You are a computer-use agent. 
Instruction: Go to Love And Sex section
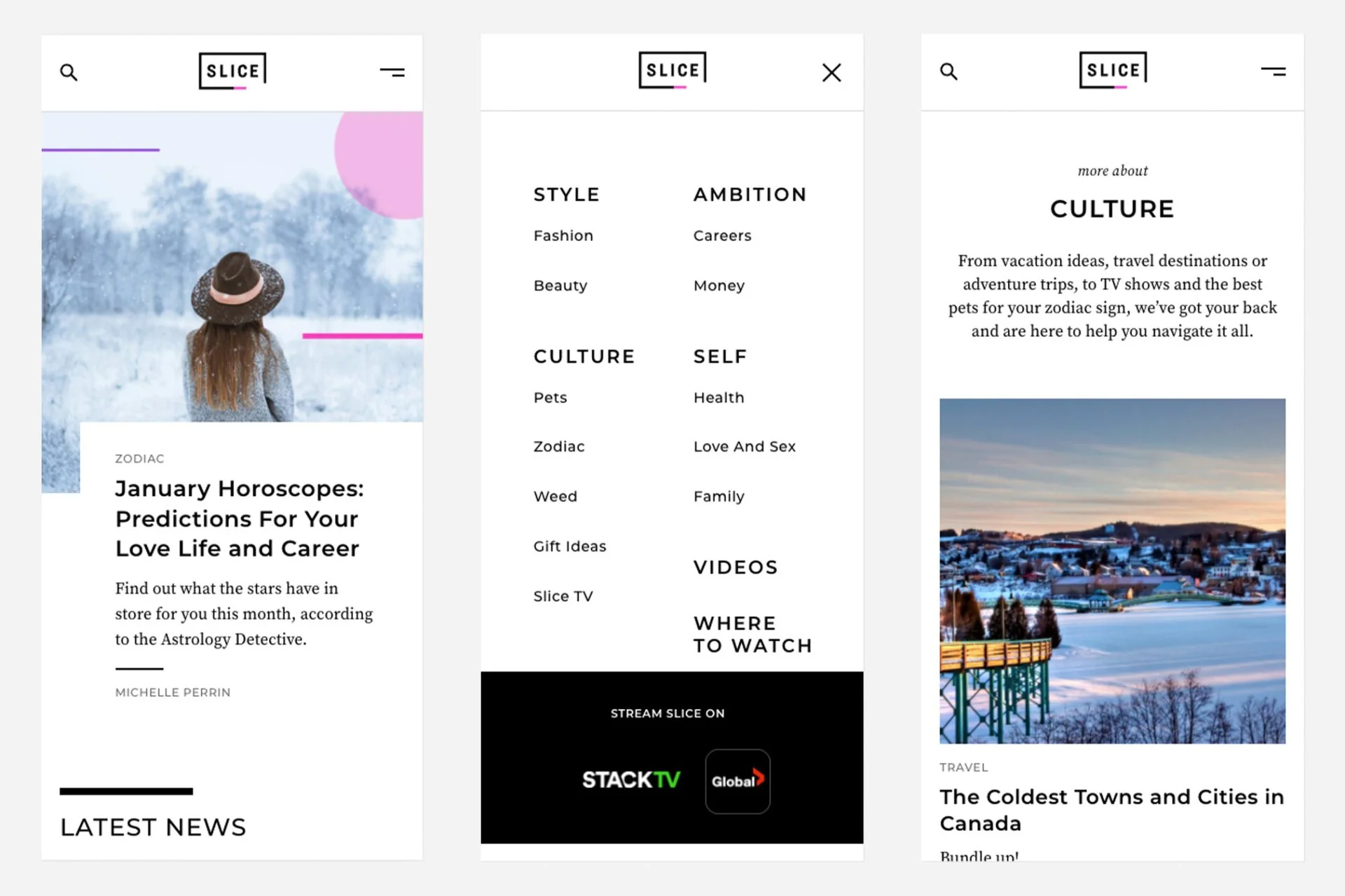click(x=744, y=447)
